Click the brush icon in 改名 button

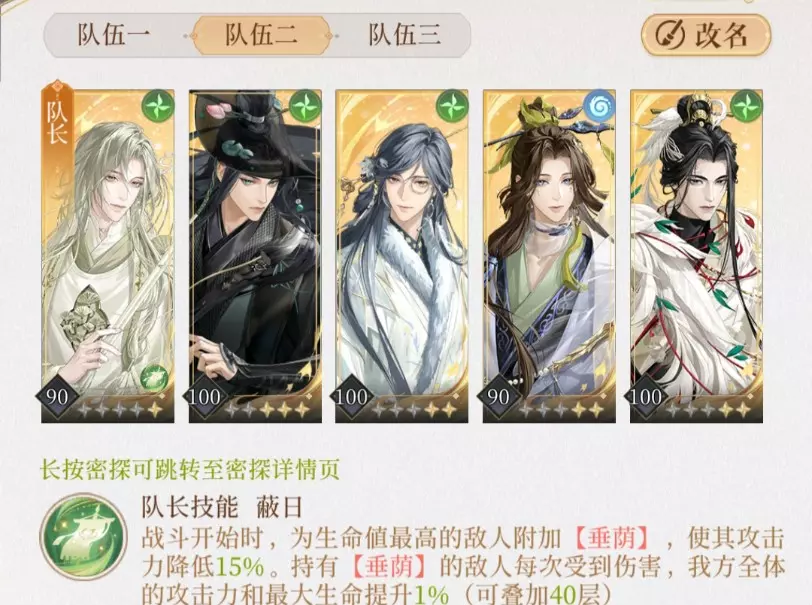click(670, 35)
